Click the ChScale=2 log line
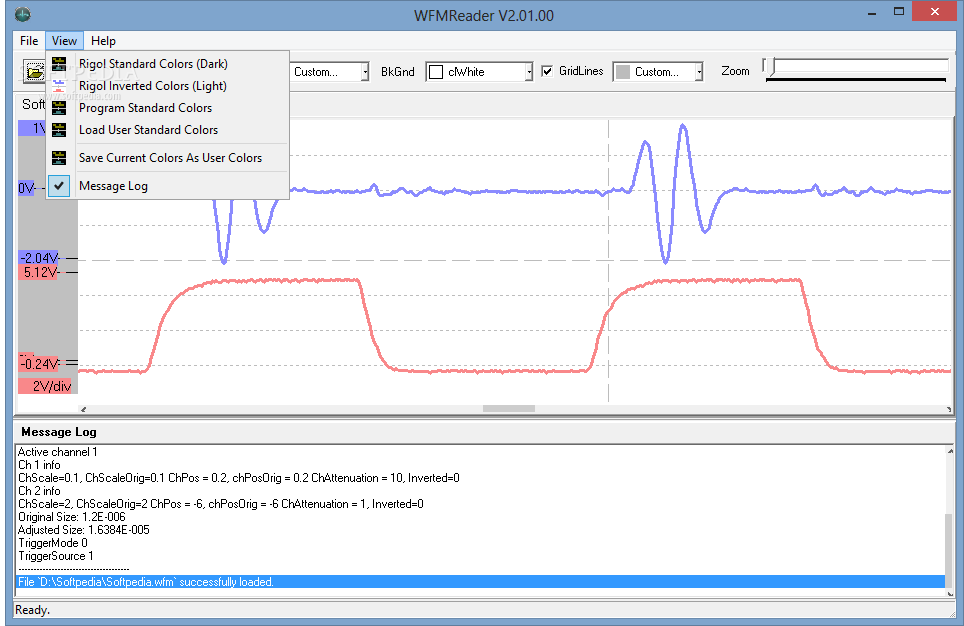 coord(221,504)
